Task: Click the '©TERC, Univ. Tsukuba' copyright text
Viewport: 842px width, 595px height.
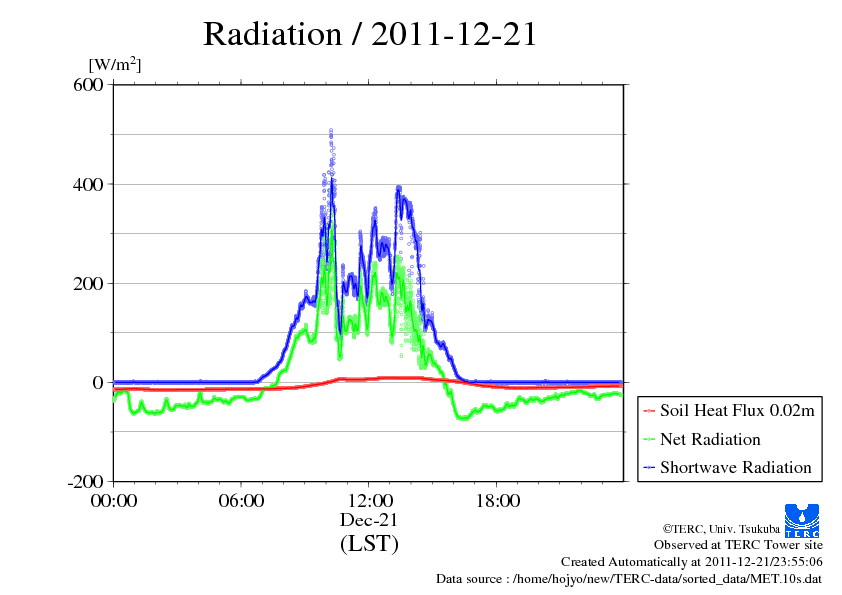Action: click(x=721, y=529)
